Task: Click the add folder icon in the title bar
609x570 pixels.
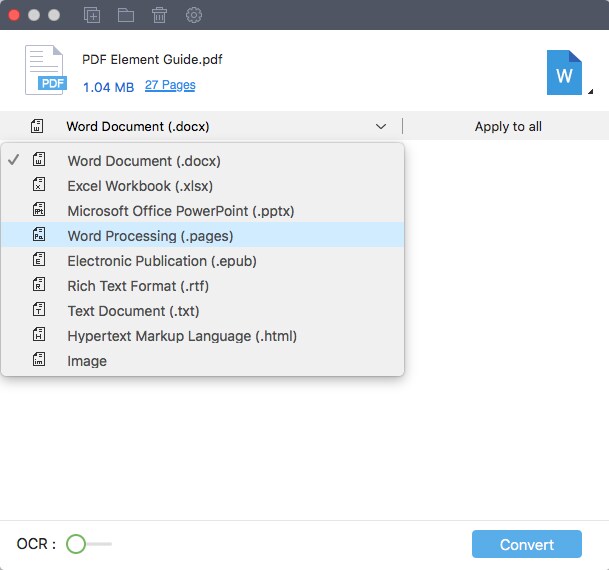Action: click(x=126, y=15)
